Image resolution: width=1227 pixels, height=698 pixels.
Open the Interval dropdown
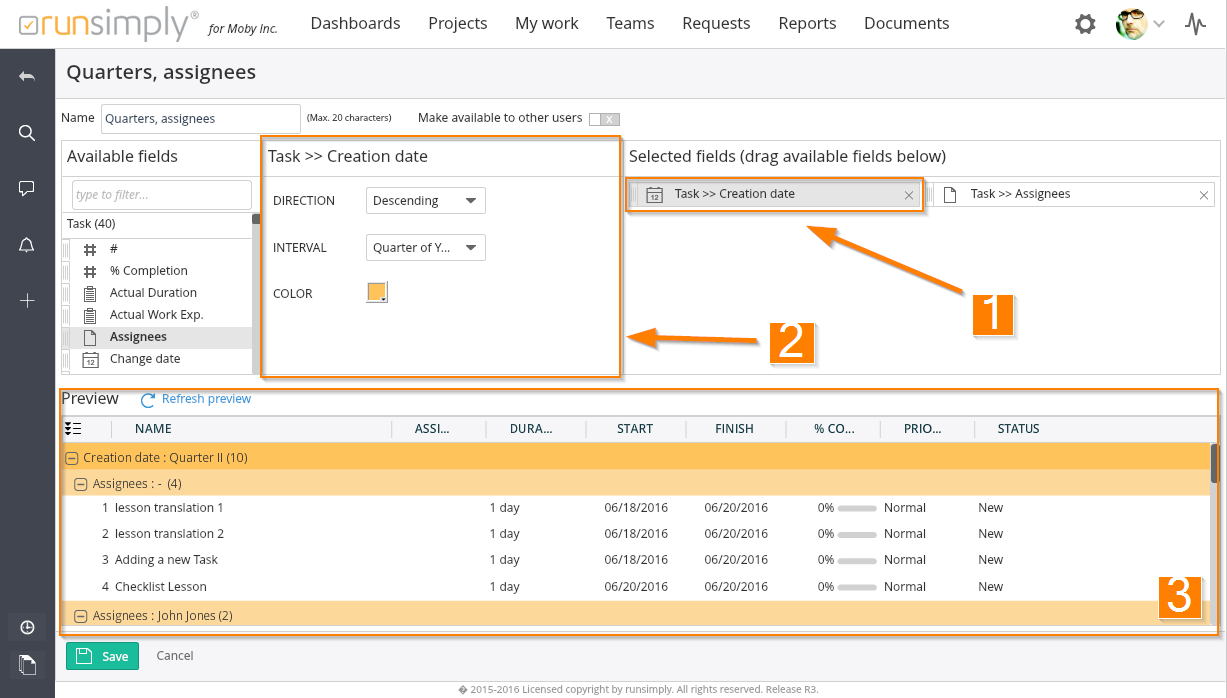(x=425, y=248)
